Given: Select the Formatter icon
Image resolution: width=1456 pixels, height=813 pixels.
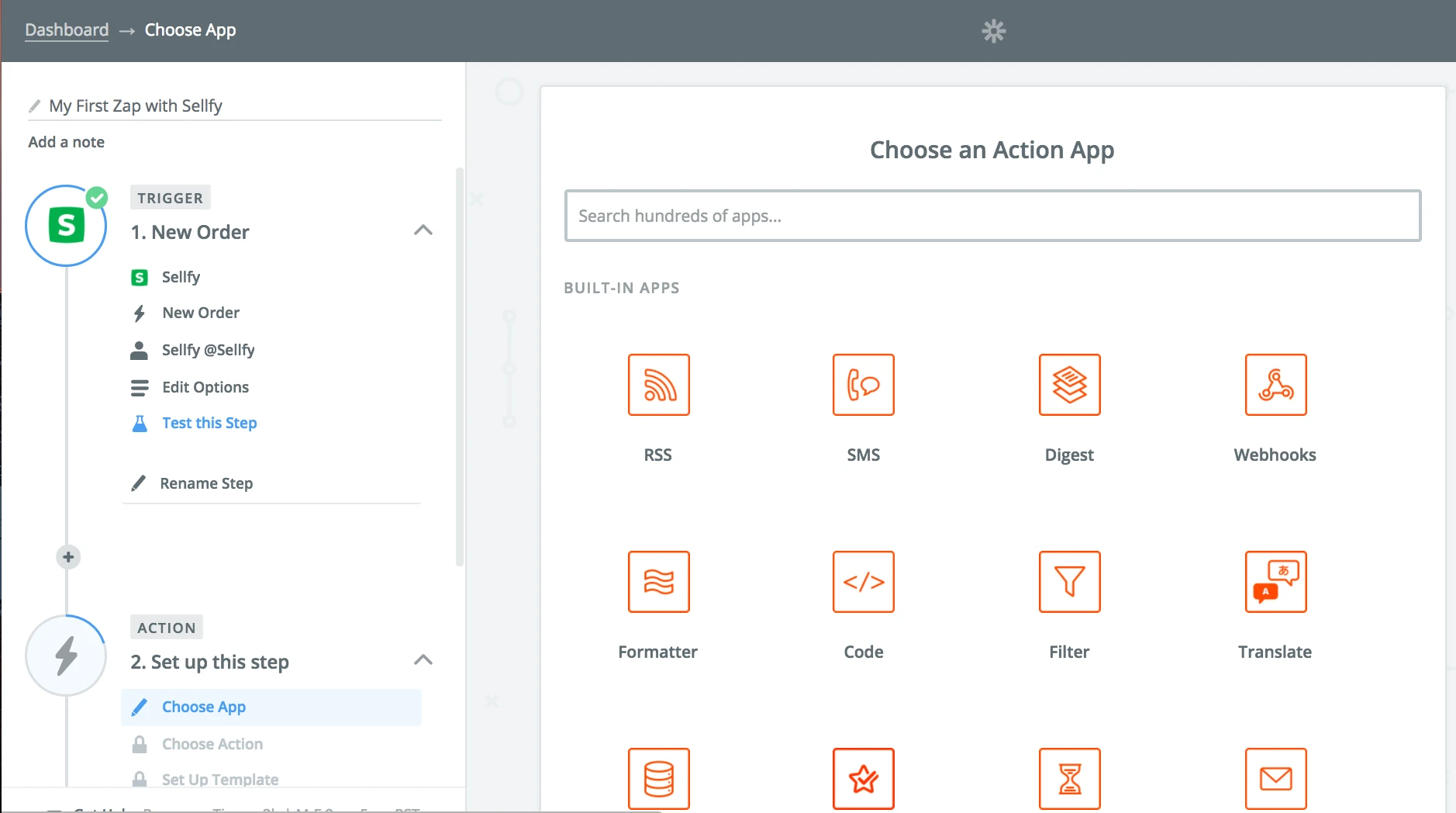Looking at the screenshot, I should tap(657, 582).
